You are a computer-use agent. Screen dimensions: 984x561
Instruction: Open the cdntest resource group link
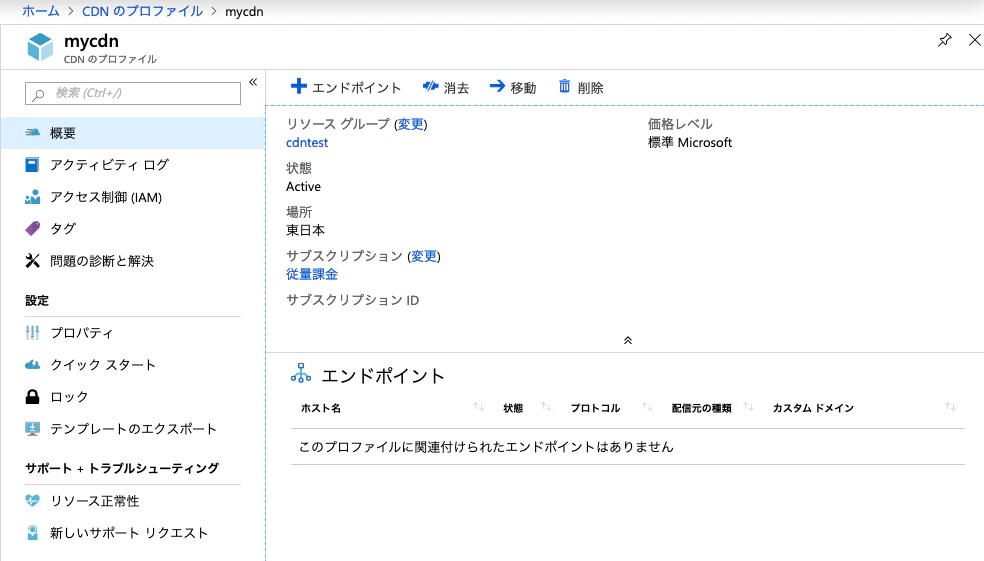click(x=307, y=142)
